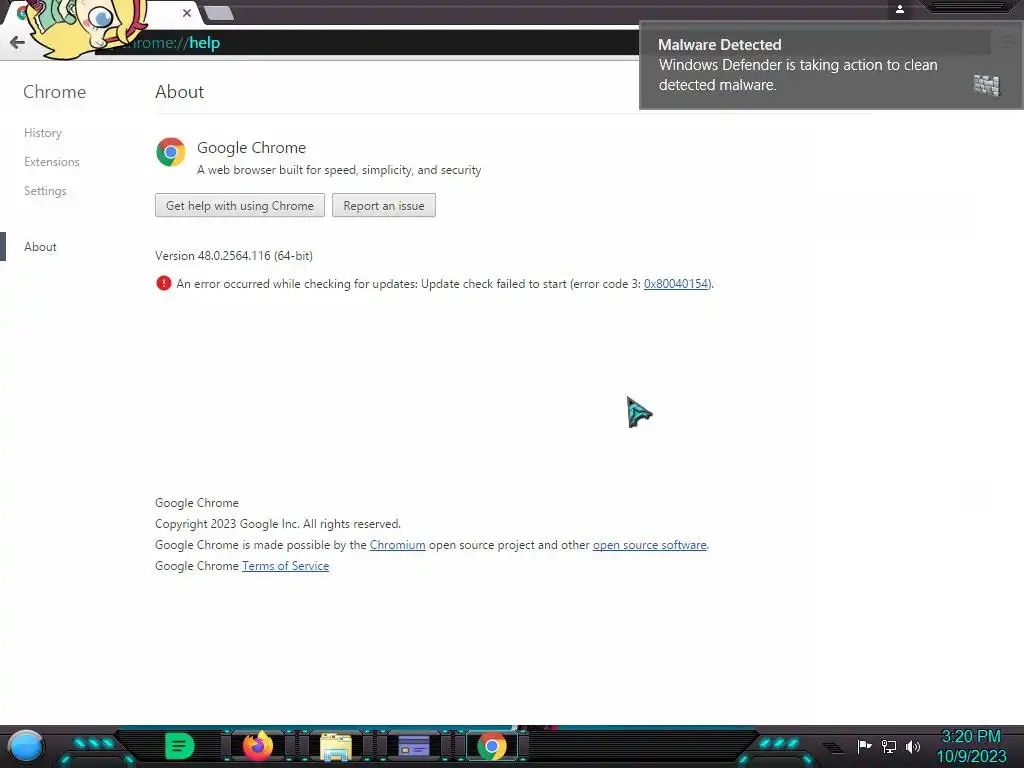This screenshot has width=1024, height=768.
Task: Click the Google Chrome logo icon
Action: click(171, 152)
